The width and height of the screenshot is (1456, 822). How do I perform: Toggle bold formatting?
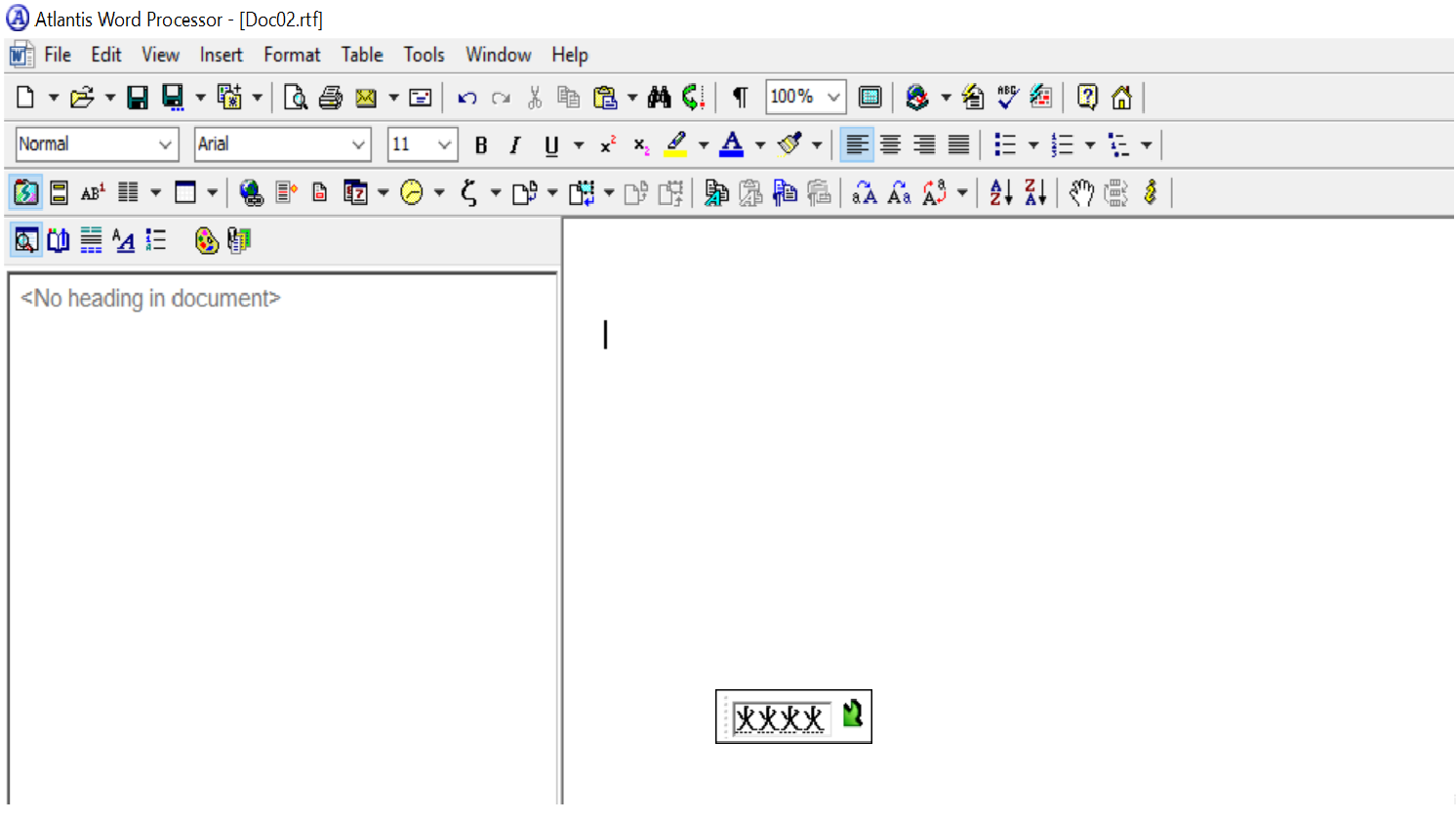(x=480, y=144)
